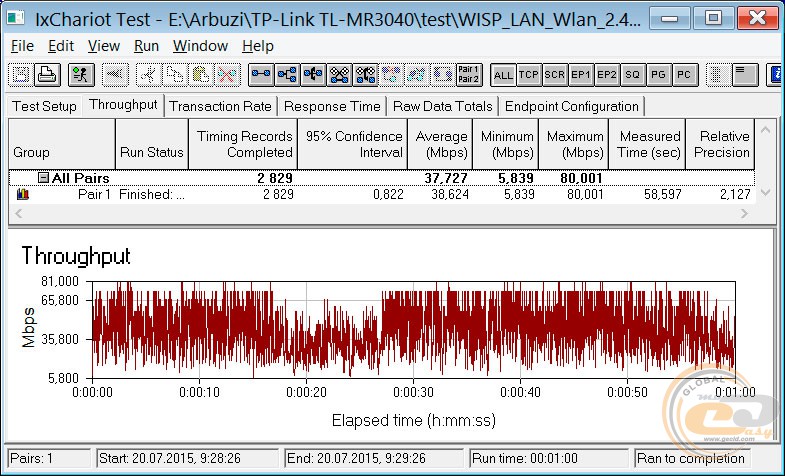The height and width of the screenshot is (476, 785).
Task: Click the Add hardware performance pair icon
Action: pos(339,75)
